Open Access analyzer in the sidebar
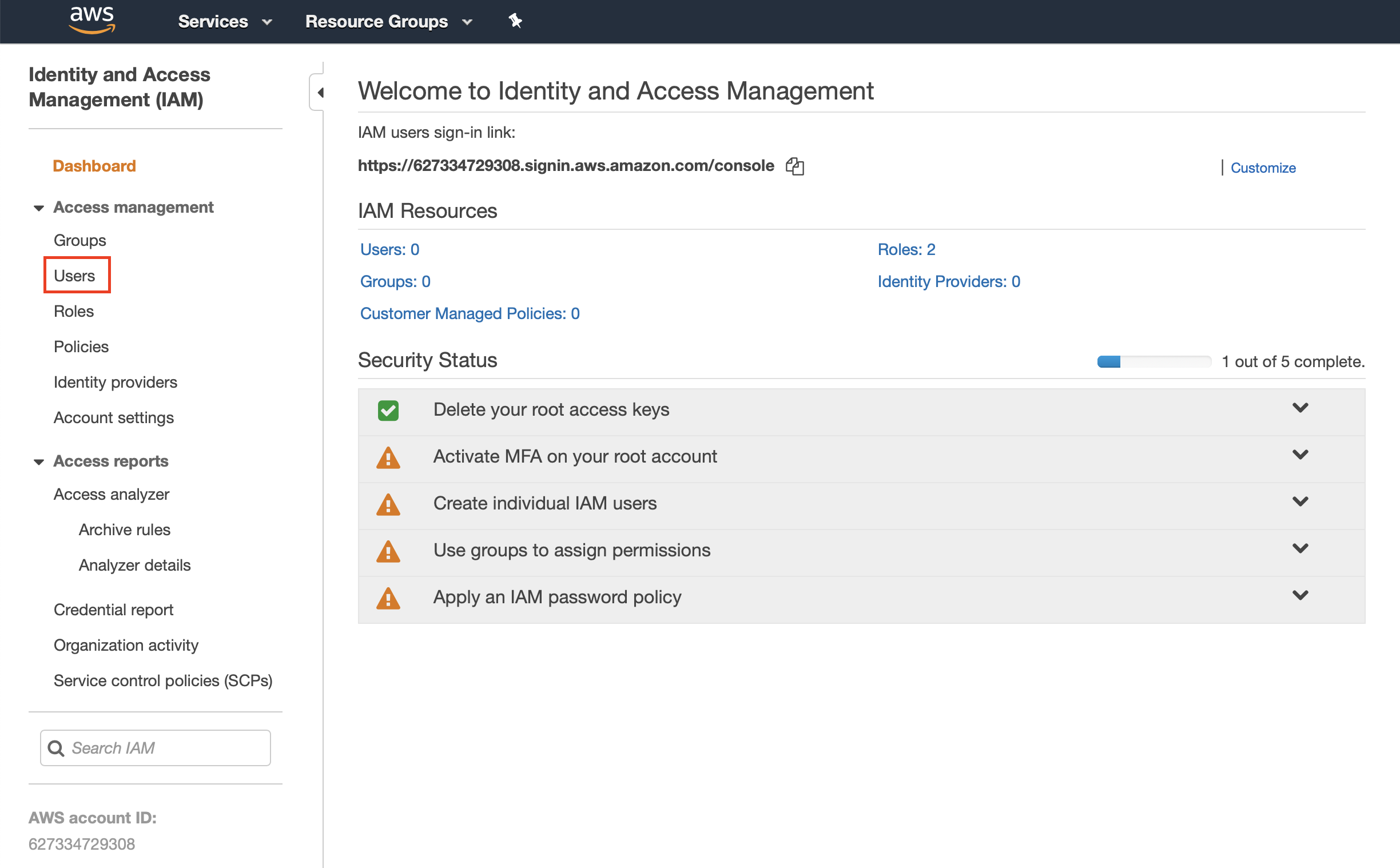Screen dimensions: 1400x868 click(x=112, y=494)
